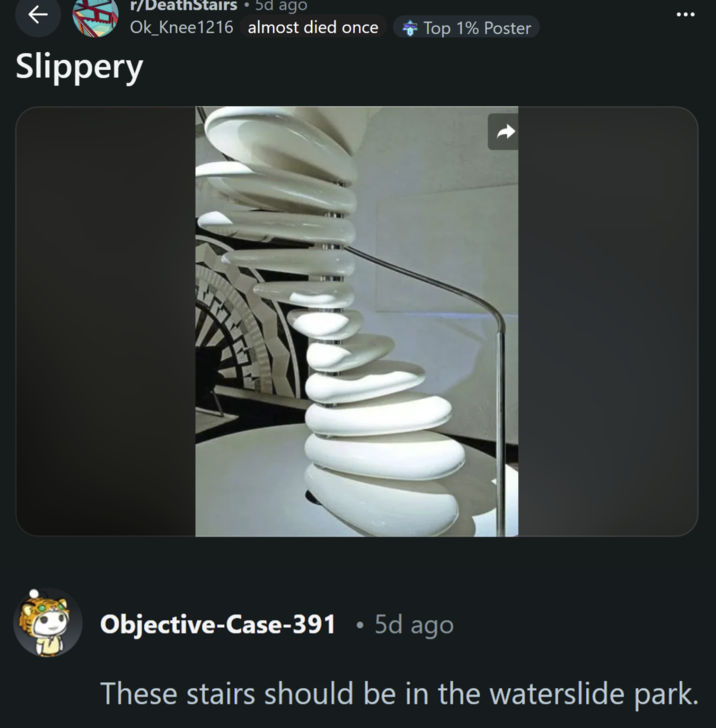Open the r/DeathStairs community avatar
716x728 pixels.
(x=95, y=17)
